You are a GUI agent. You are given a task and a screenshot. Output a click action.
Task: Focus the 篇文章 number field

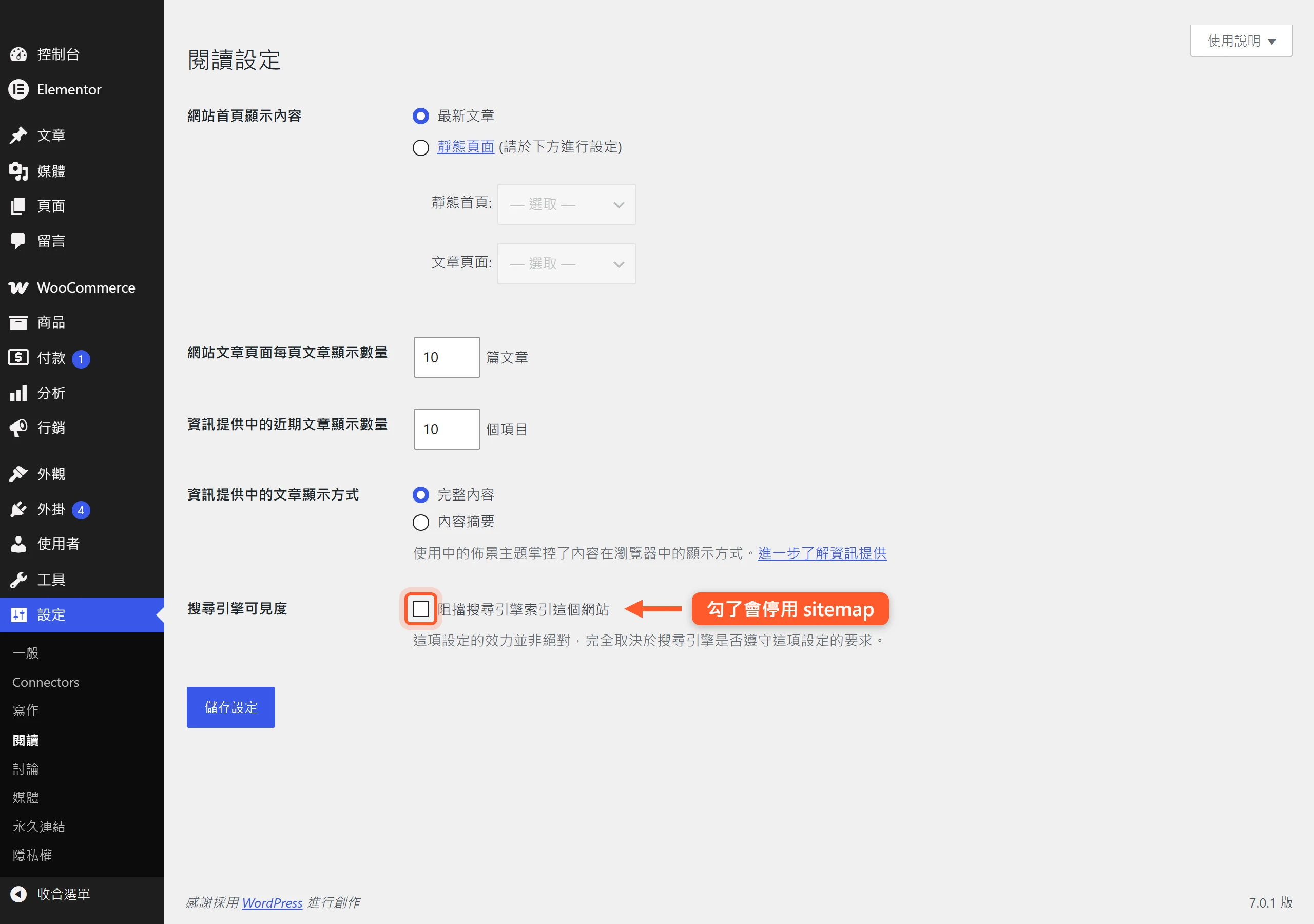click(447, 357)
